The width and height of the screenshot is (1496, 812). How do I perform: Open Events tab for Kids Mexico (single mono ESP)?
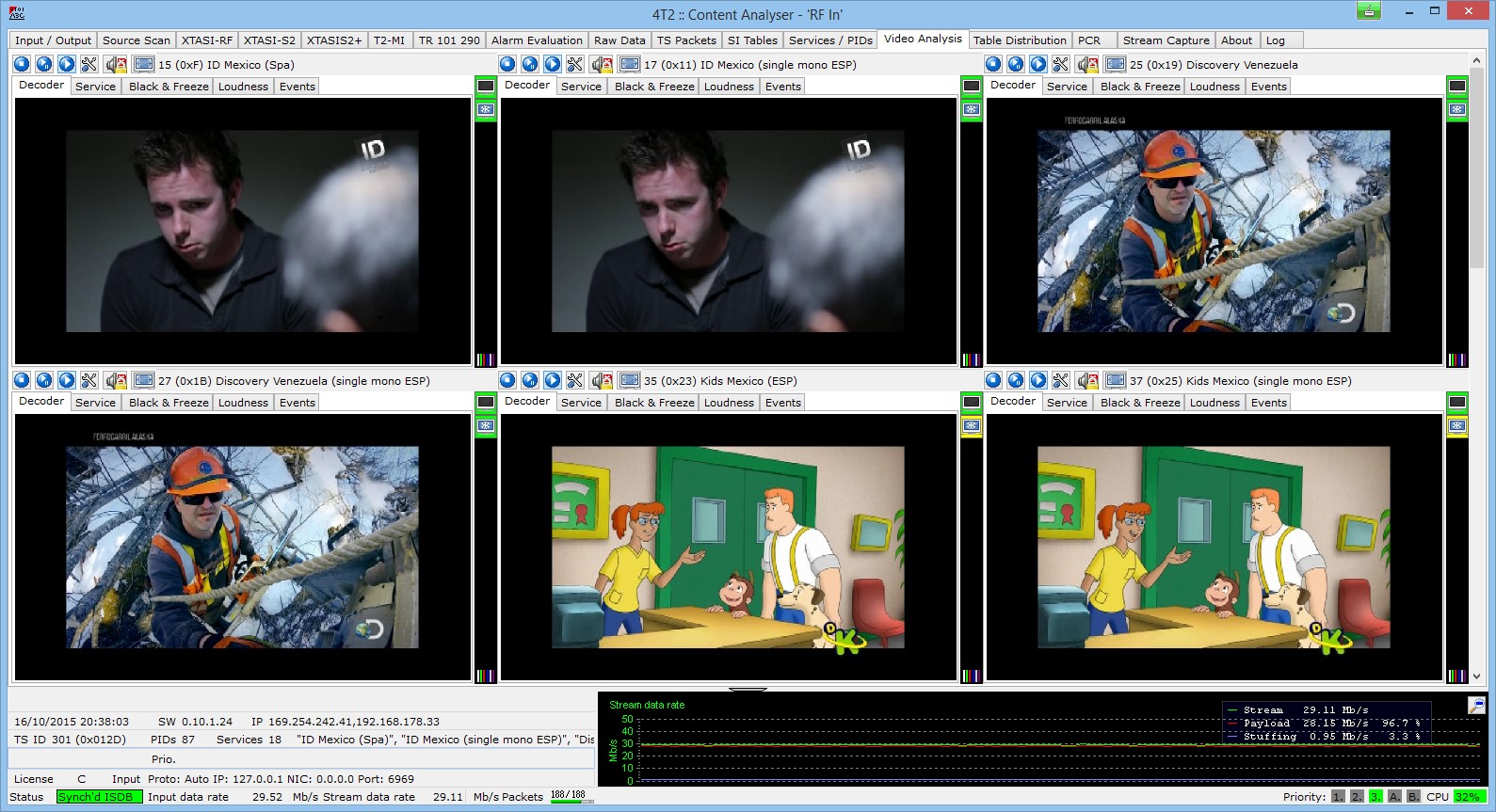(1269, 403)
